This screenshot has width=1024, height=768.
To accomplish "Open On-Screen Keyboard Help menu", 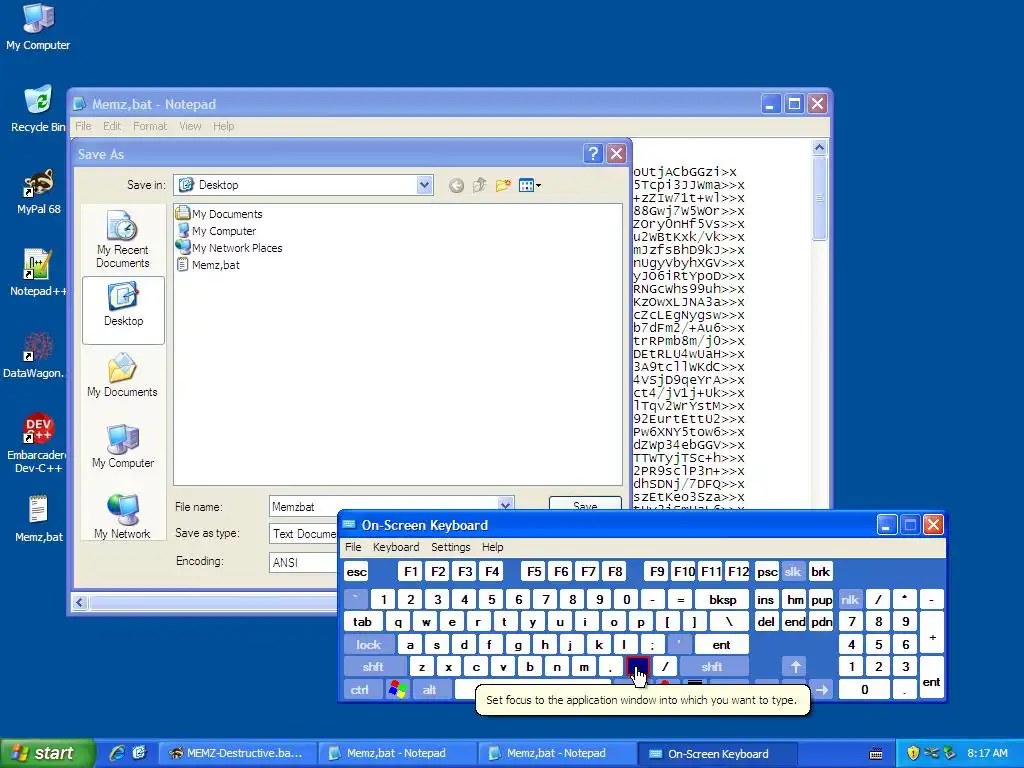I will (x=492, y=547).
